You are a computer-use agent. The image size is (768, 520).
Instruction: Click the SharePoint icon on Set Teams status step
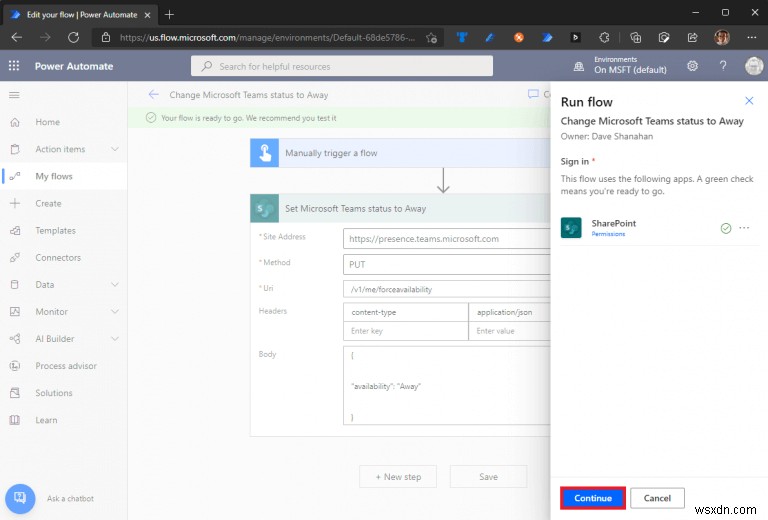[x=264, y=209]
